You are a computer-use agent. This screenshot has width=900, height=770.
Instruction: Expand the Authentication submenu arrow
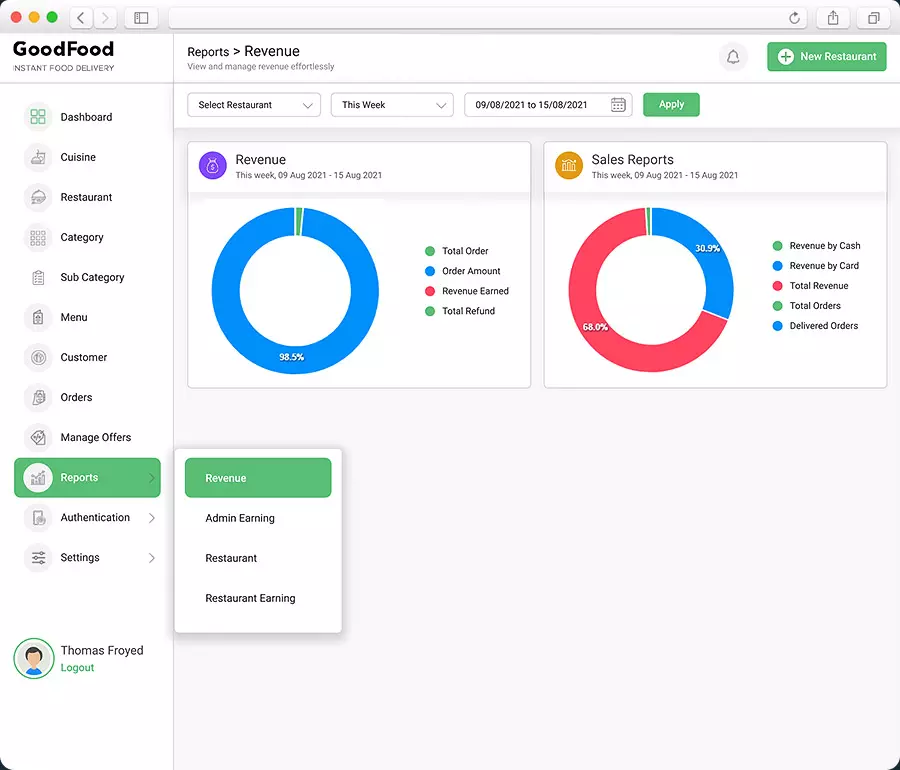[x=152, y=518]
